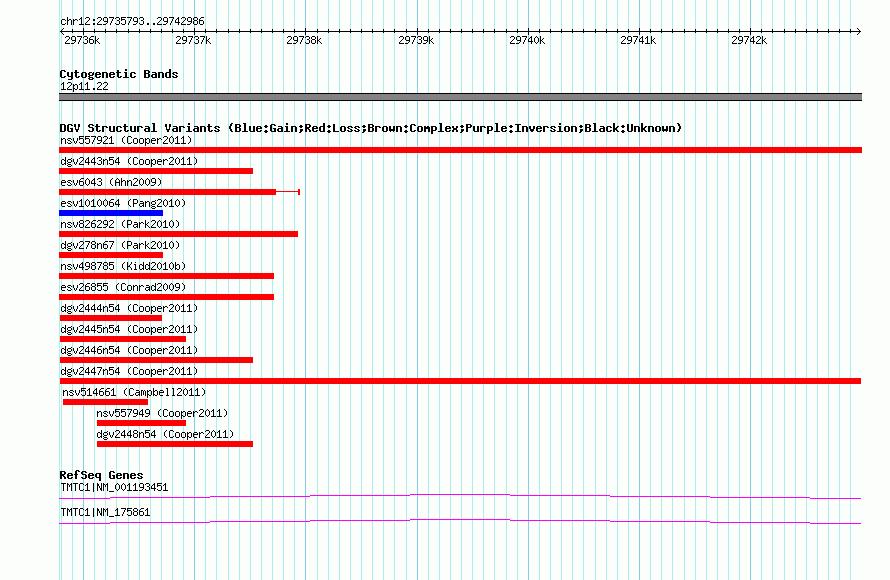Click the 29736k ruler position
The height and width of the screenshot is (580, 890).
(x=82, y=40)
